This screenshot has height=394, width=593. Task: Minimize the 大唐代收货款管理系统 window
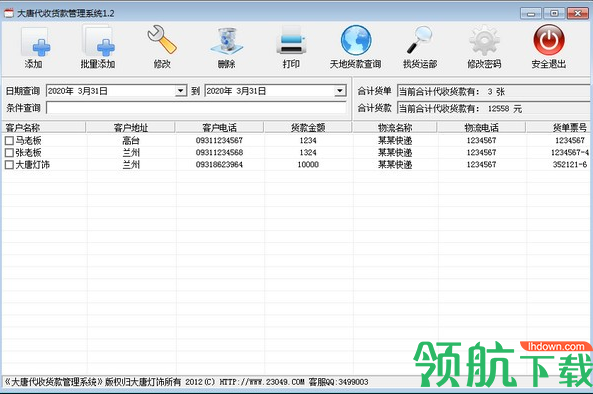pos(531,14)
